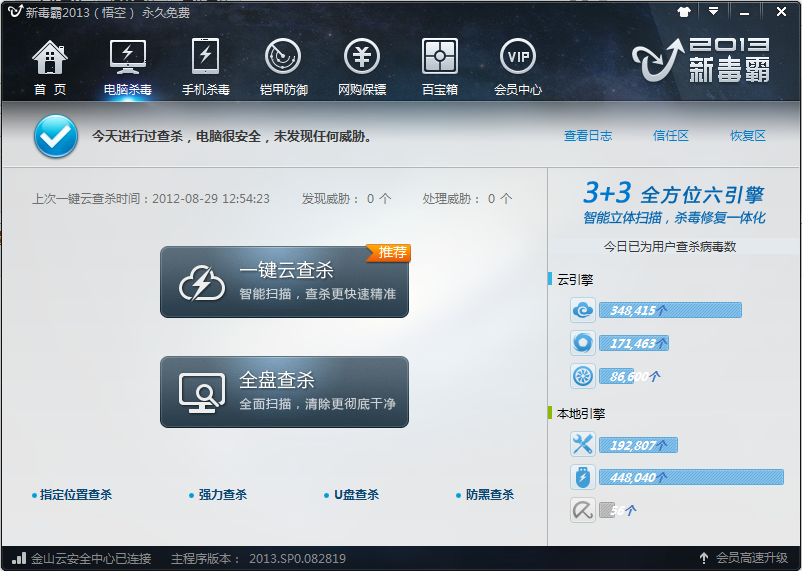This screenshot has width=802, height=571.
Task: Start the 全盘查杀 full disk scan
Action: [x=284, y=392]
